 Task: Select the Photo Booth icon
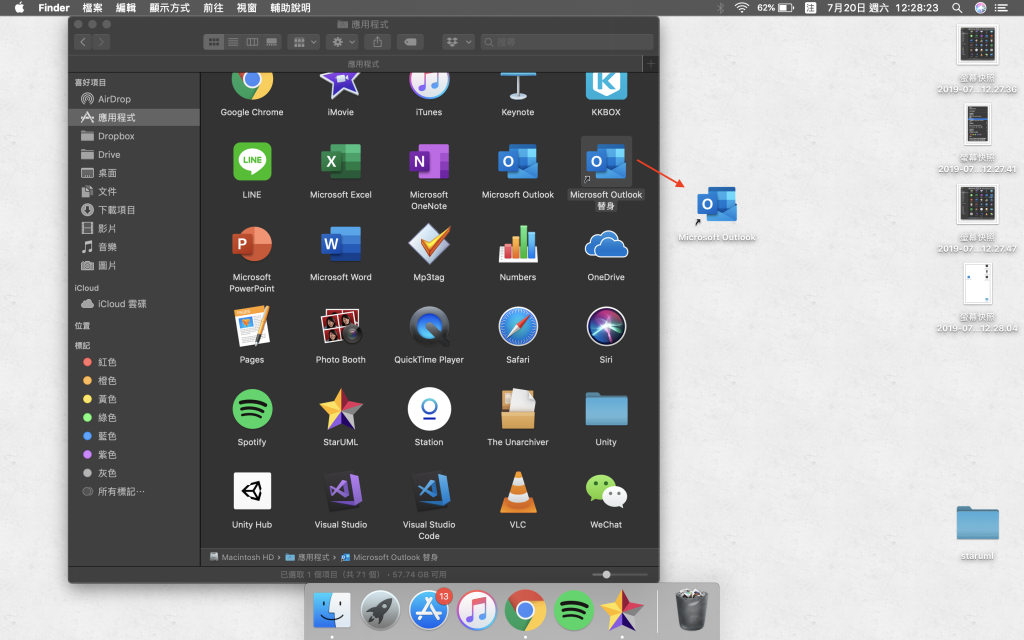click(341, 327)
